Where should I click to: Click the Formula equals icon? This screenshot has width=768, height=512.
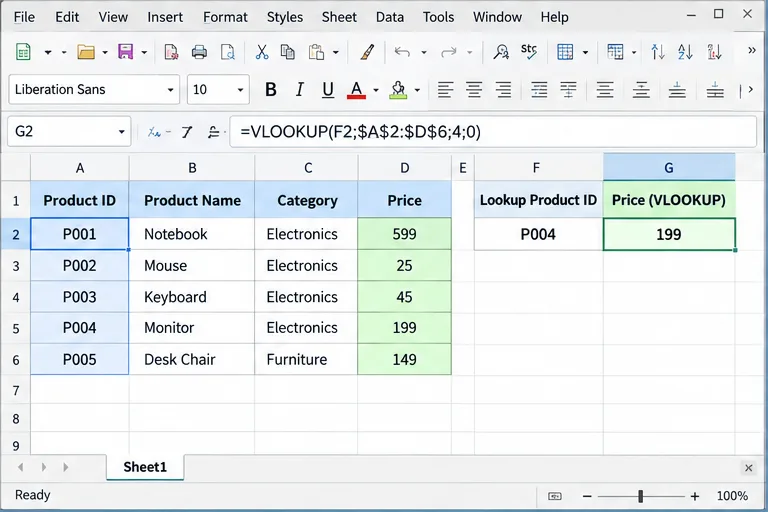click(213, 131)
